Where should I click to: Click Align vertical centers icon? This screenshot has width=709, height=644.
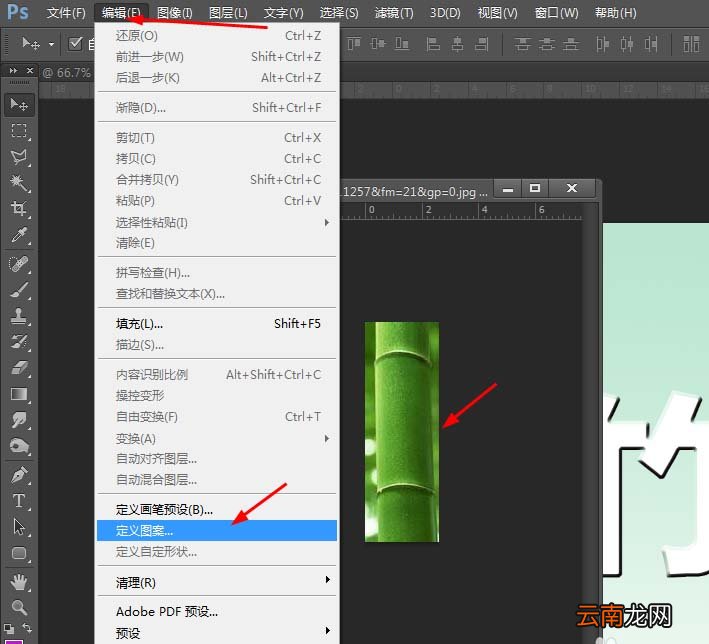(378, 44)
